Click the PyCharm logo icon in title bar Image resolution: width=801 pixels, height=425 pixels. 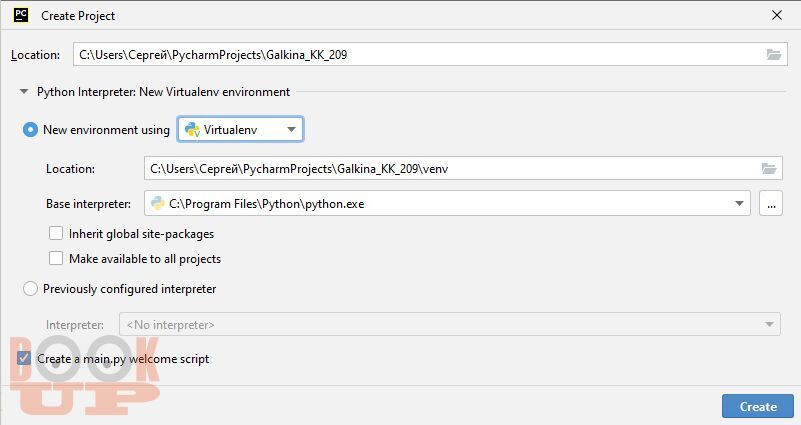pyautogui.click(x=21, y=15)
